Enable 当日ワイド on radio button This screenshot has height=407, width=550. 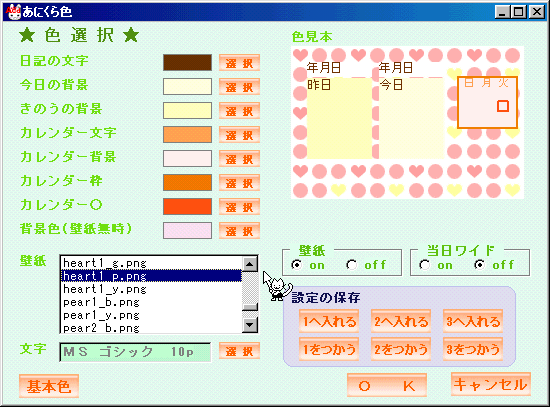(424, 265)
